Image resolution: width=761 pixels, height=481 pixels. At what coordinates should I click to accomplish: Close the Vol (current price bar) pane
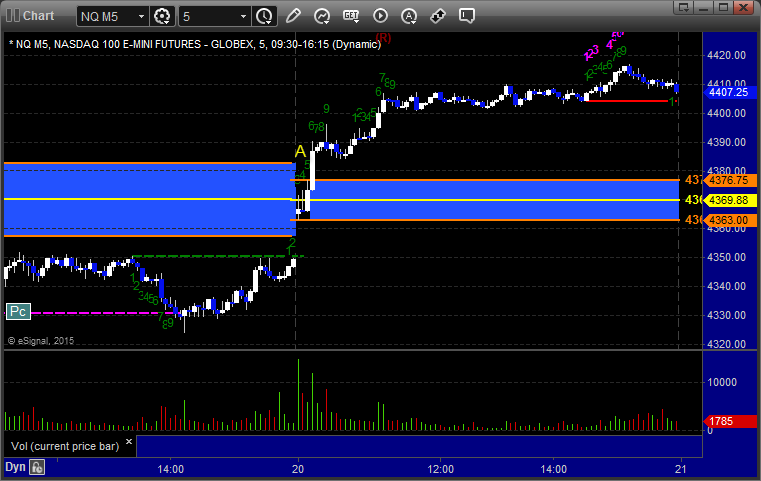(x=129, y=442)
